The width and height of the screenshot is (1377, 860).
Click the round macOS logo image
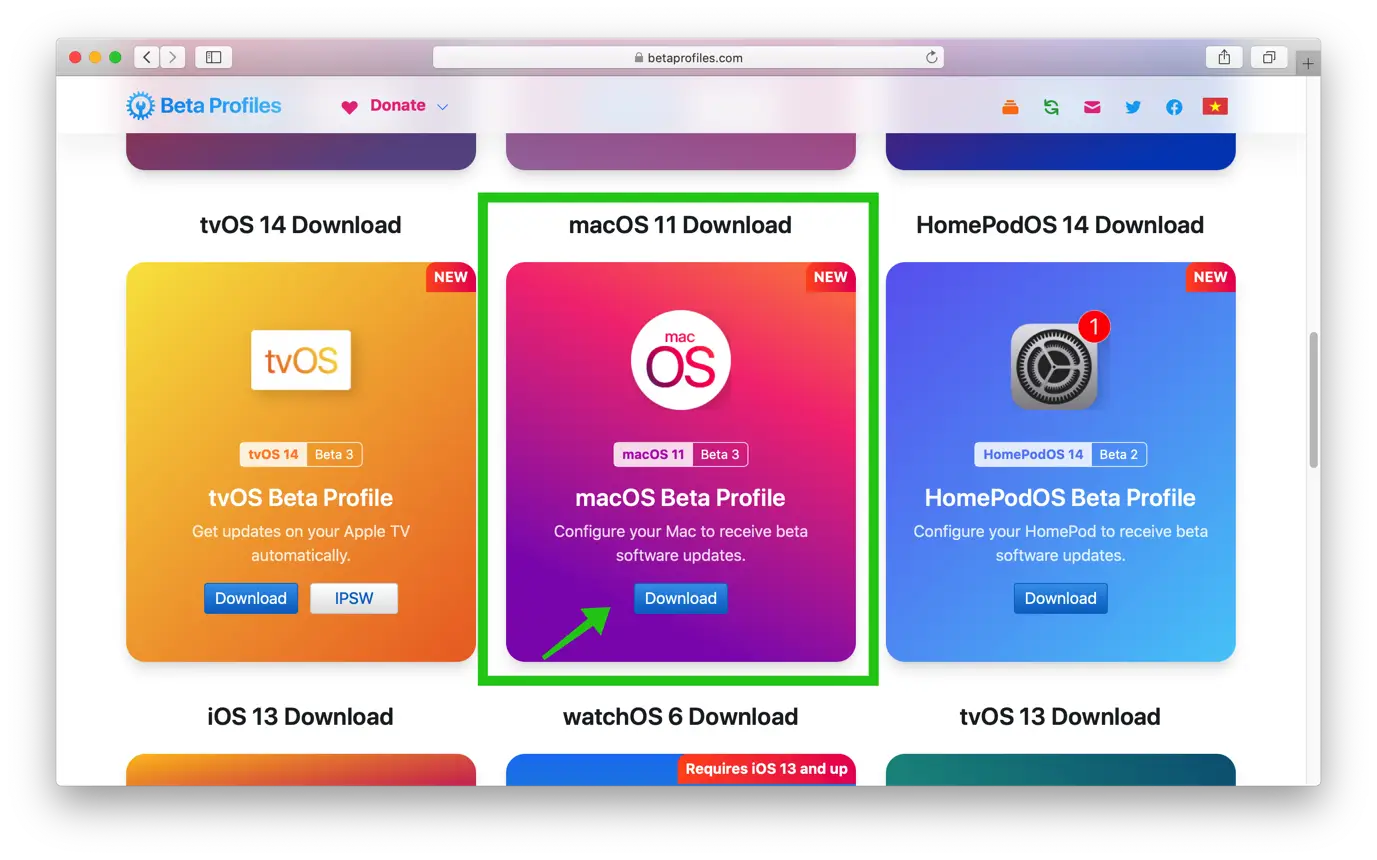pos(681,360)
